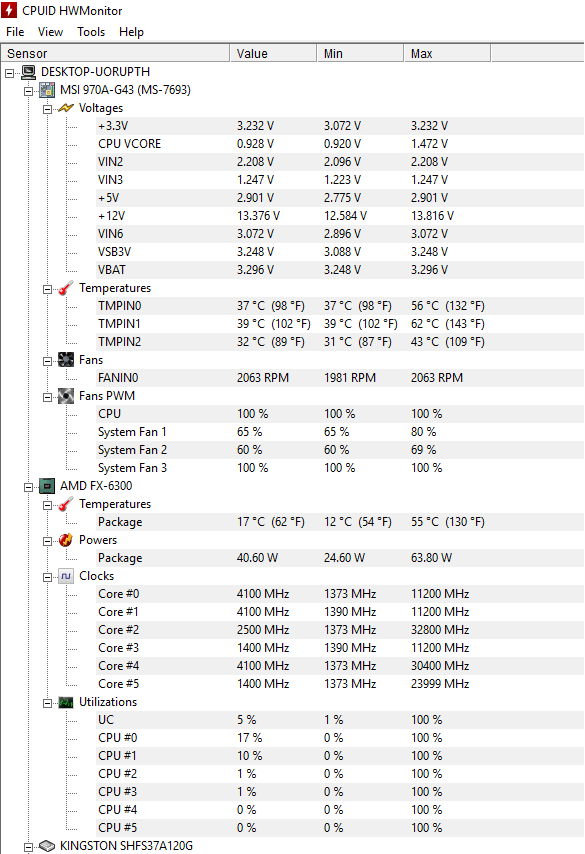
Task: Click the AMD FX-6300 processor chip icon
Action: point(47,486)
